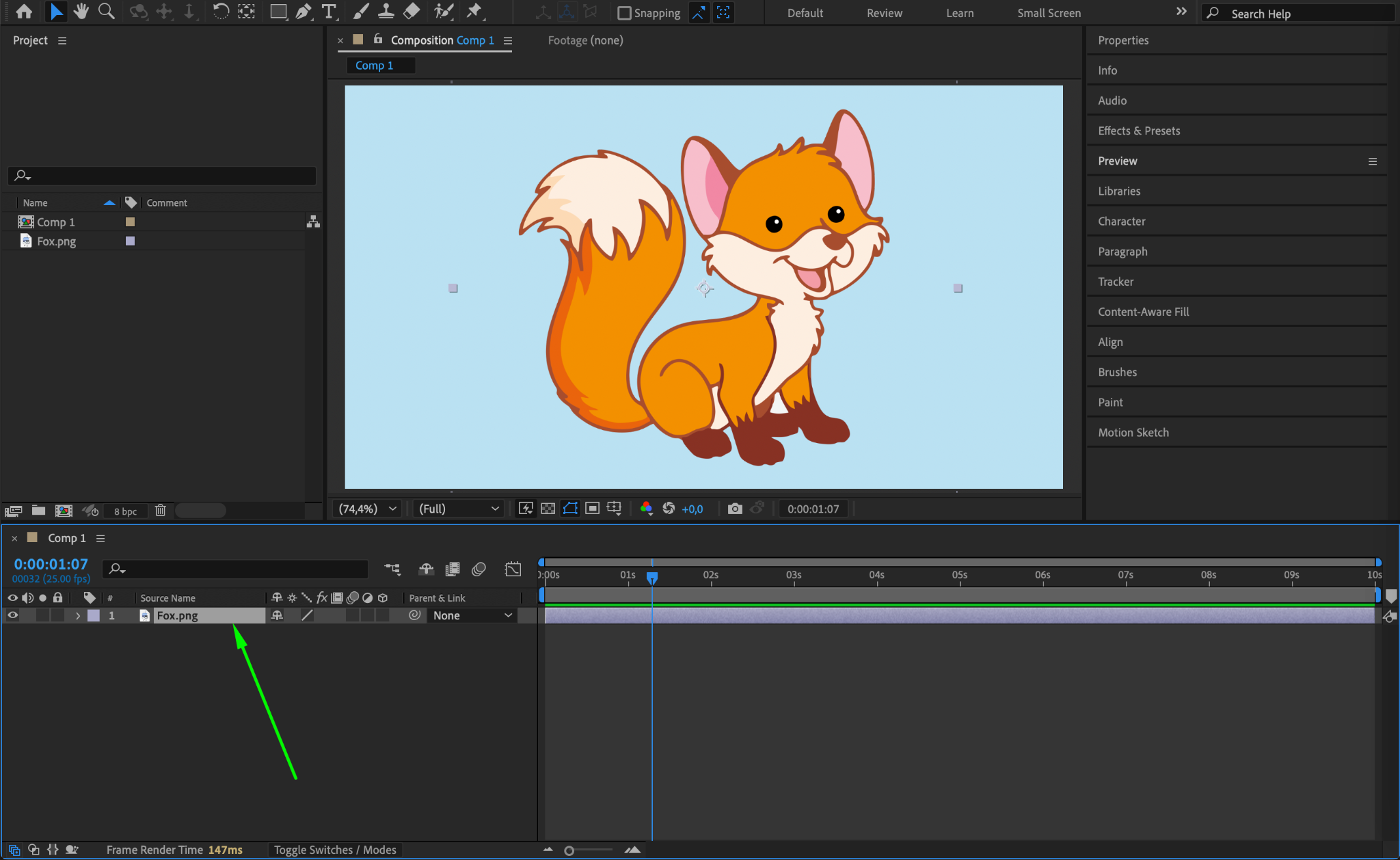Open the Graph Editor in timeline
This screenshot has height=860, width=1400.
pyautogui.click(x=513, y=569)
